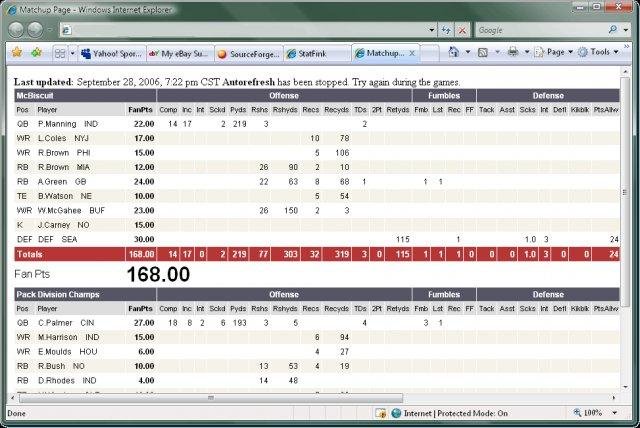Select D.Rhodes IND player row
The height and width of the screenshot is (428, 640).
point(317,381)
